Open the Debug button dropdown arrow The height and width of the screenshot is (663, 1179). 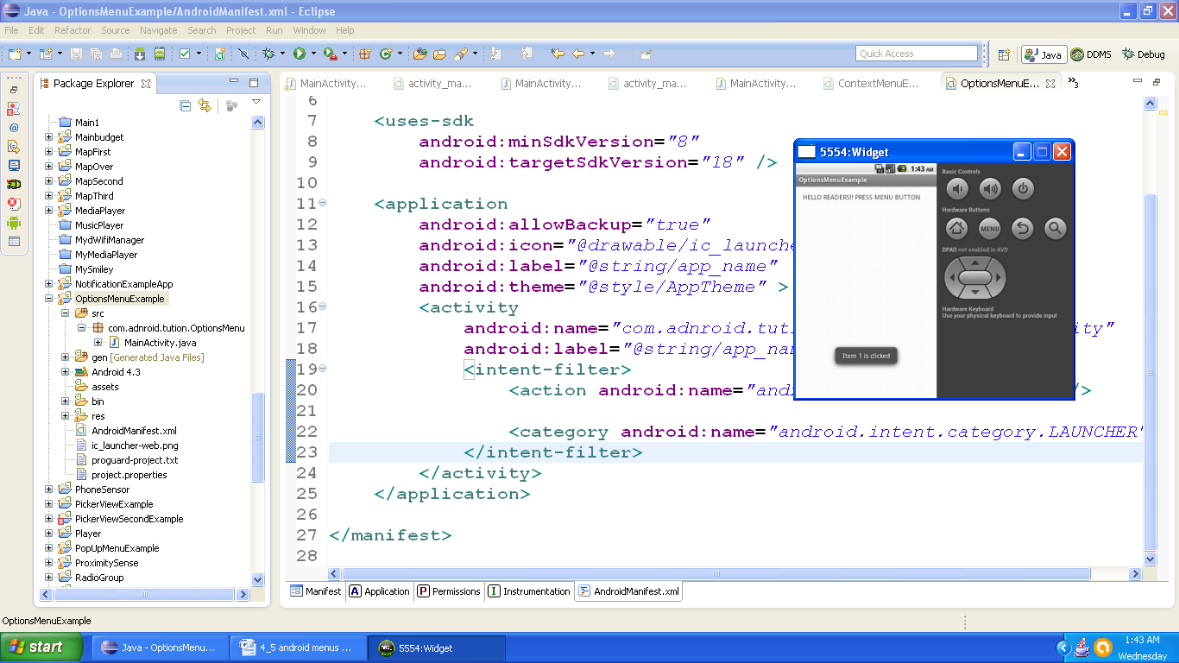pyautogui.click(x=283, y=53)
